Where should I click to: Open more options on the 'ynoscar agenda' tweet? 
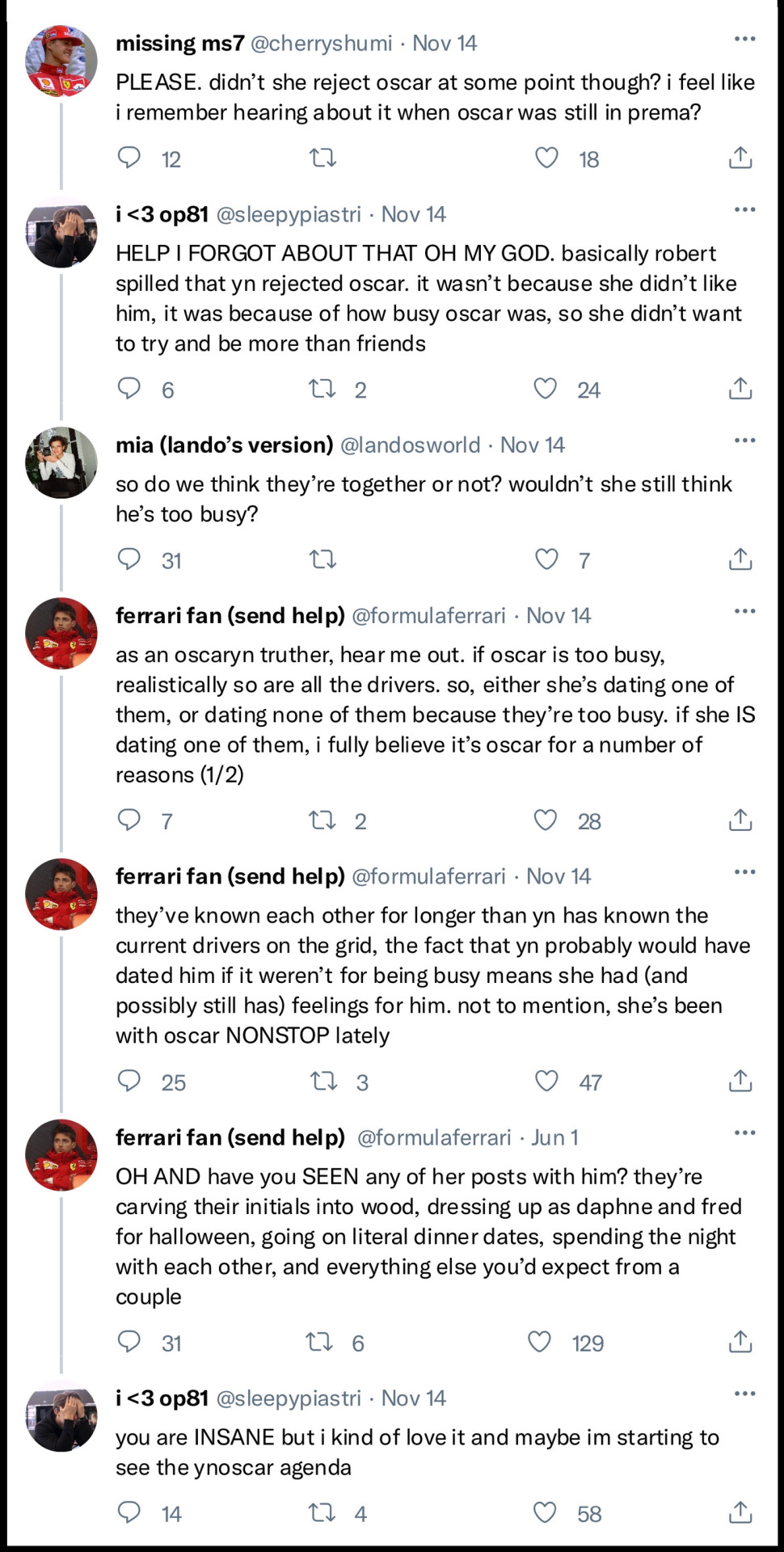744,1394
